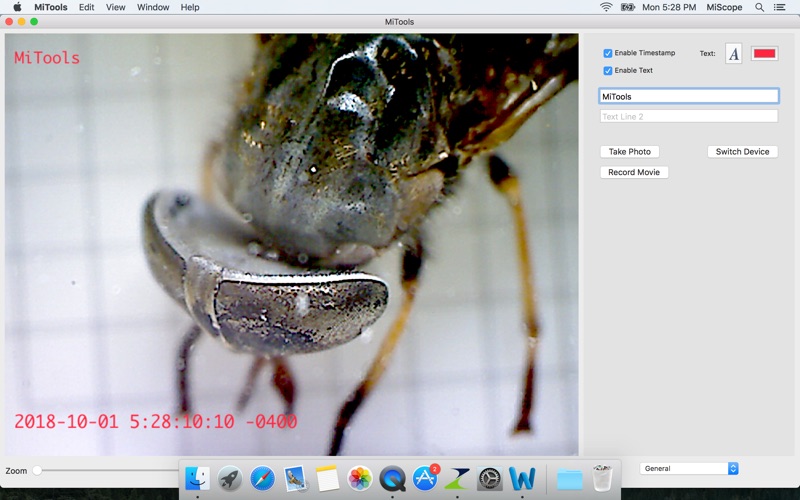Focus the Text Line 2 field
Screen dimensions: 800x500
pos(689,116)
